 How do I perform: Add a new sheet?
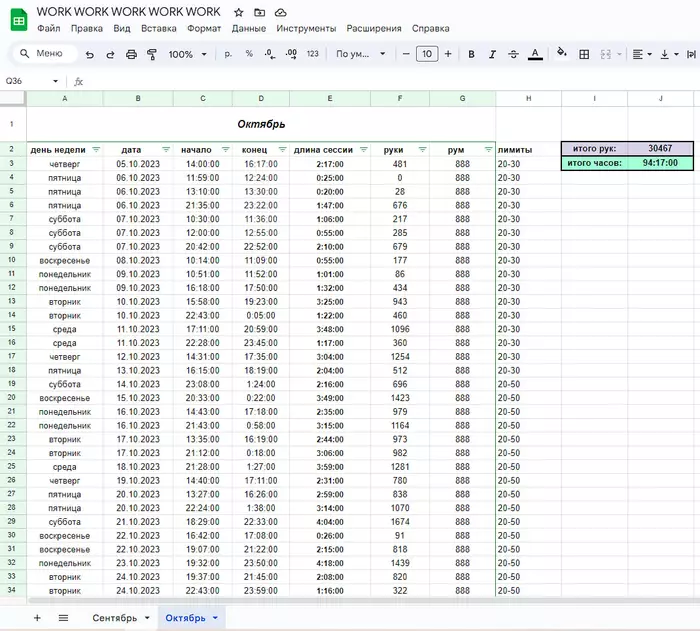(38, 618)
